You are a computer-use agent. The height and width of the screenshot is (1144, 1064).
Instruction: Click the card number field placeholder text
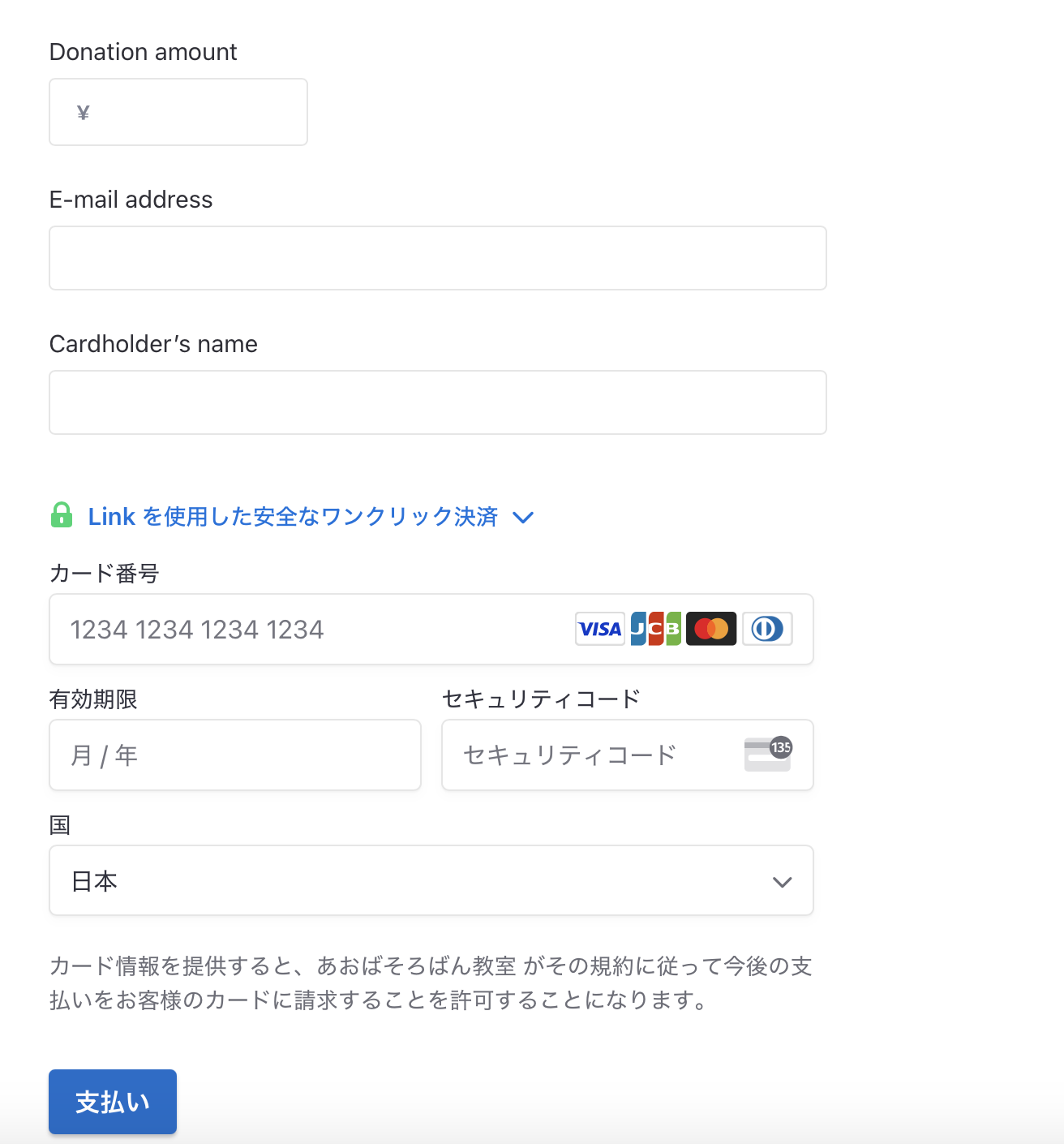click(x=197, y=630)
